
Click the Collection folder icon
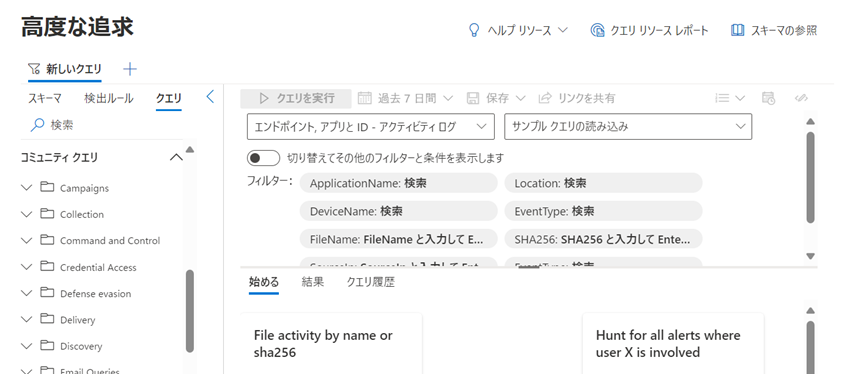48,214
